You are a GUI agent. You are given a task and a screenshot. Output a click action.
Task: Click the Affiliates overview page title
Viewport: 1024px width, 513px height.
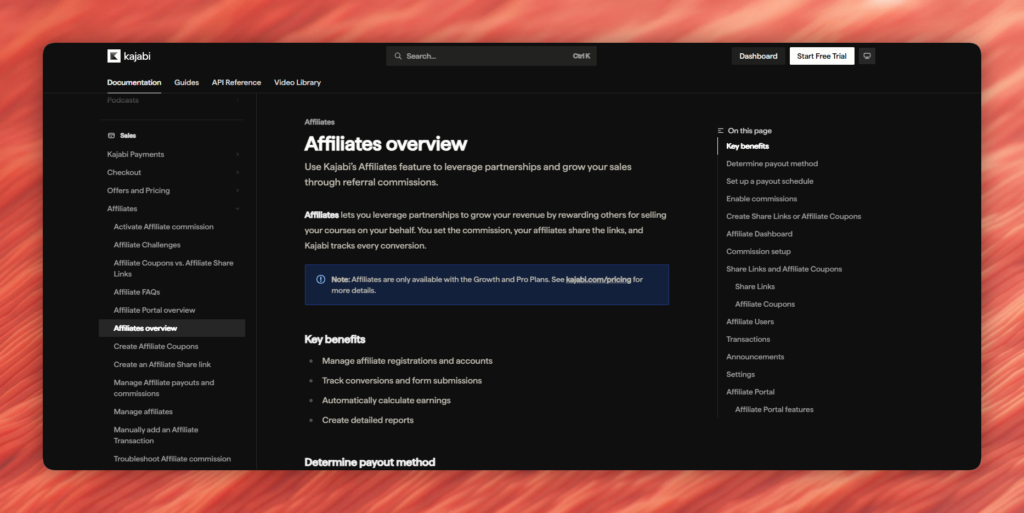[x=386, y=144]
